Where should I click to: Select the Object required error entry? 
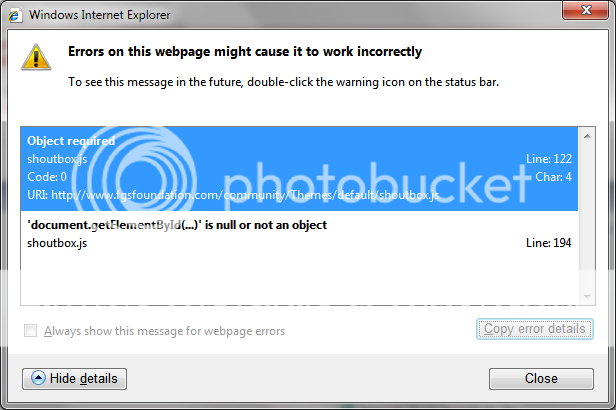click(x=299, y=168)
